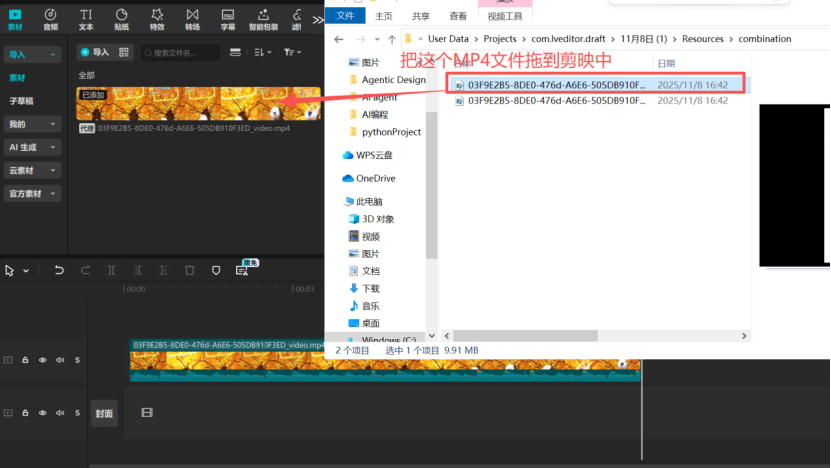The image size is (831, 468).
Task: Click the 导入 import button with plus
Action: [x=94, y=52]
